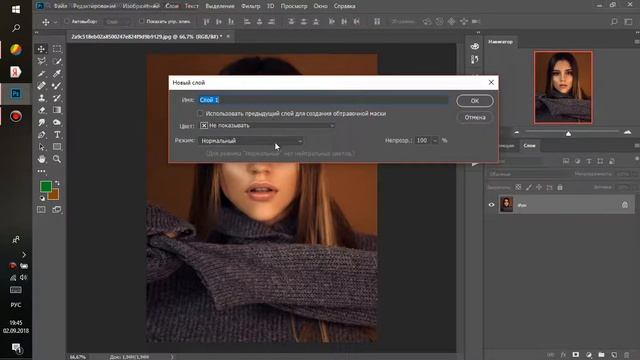Toggle lock image pixels brush icon
This screenshot has width=640, height=360.
pyautogui.click(x=529, y=187)
